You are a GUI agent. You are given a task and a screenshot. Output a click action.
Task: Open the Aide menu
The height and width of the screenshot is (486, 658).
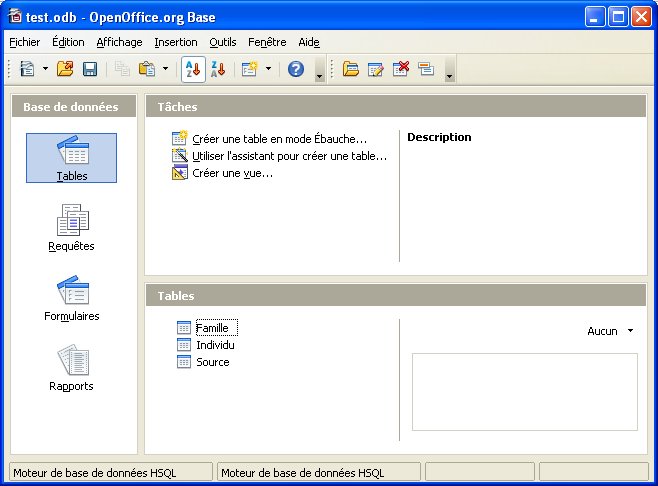309,42
